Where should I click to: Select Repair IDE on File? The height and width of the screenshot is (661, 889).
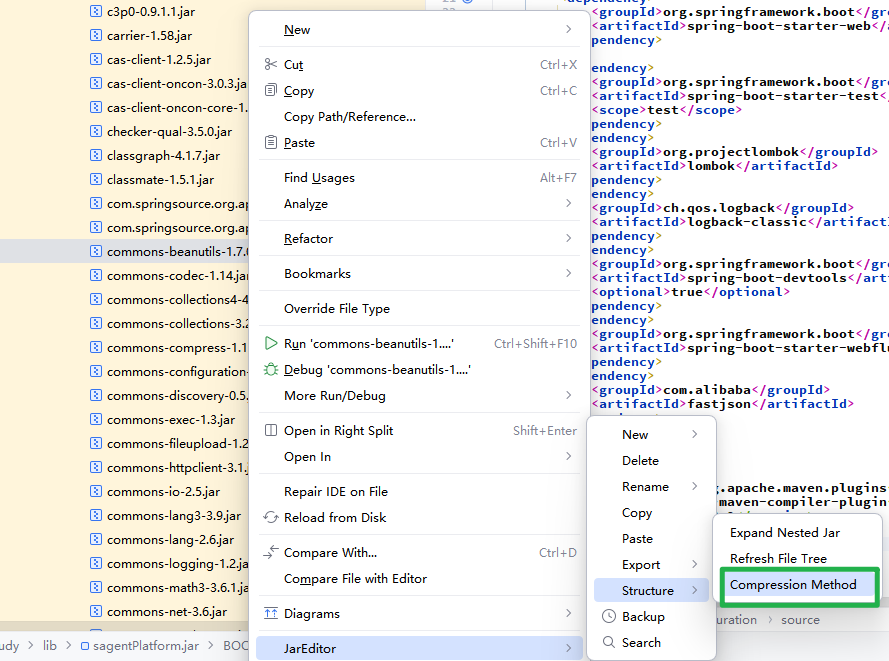[x=420, y=491]
